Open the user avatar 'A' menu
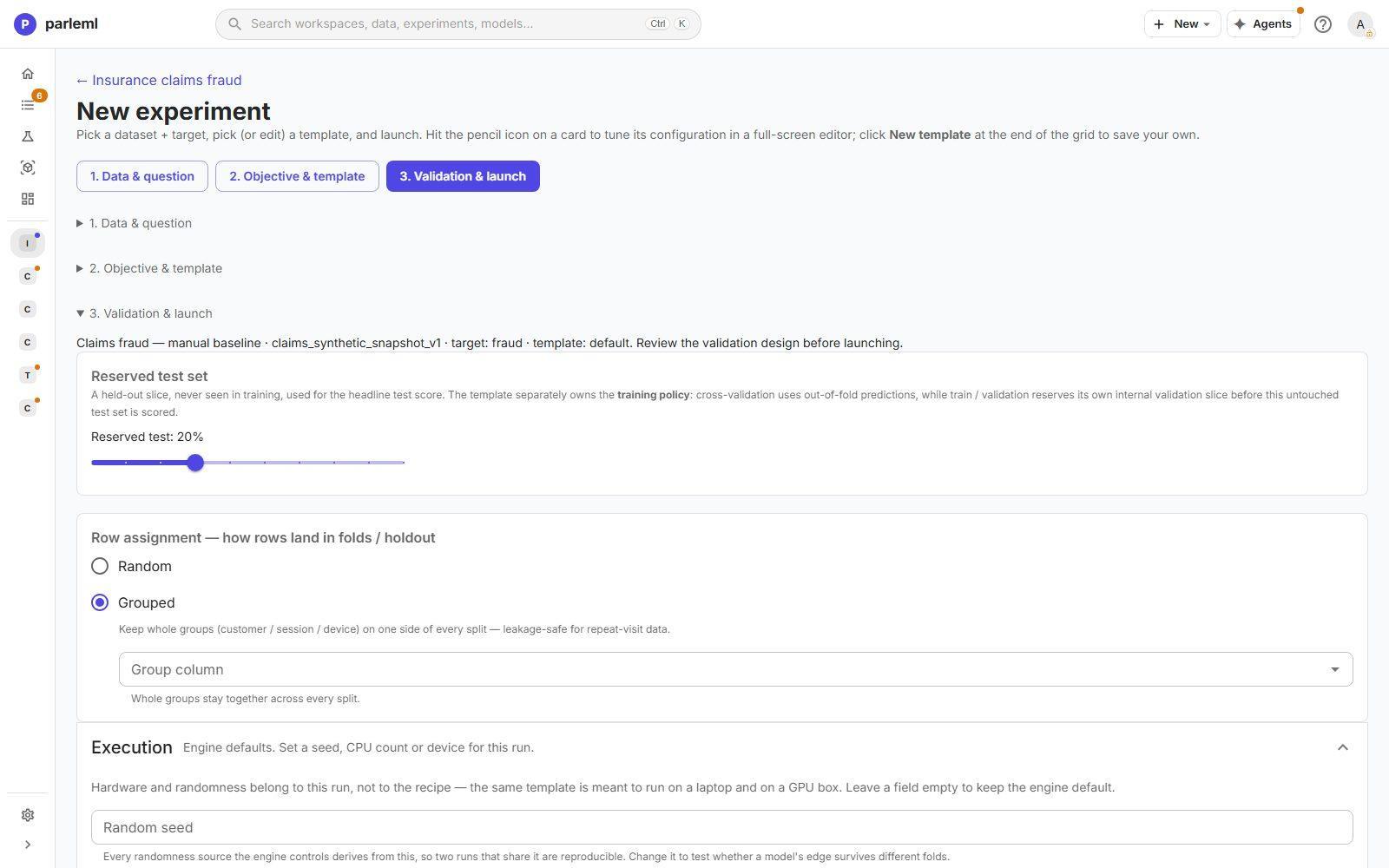Image resolution: width=1389 pixels, height=868 pixels. tap(1360, 24)
